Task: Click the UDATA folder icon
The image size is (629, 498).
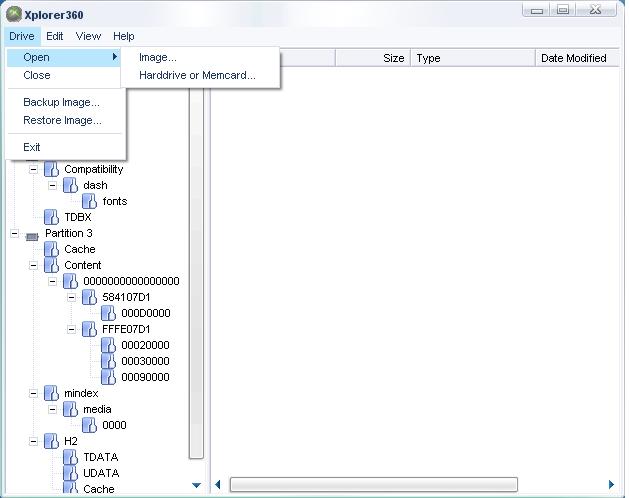Action: click(x=71, y=473)
